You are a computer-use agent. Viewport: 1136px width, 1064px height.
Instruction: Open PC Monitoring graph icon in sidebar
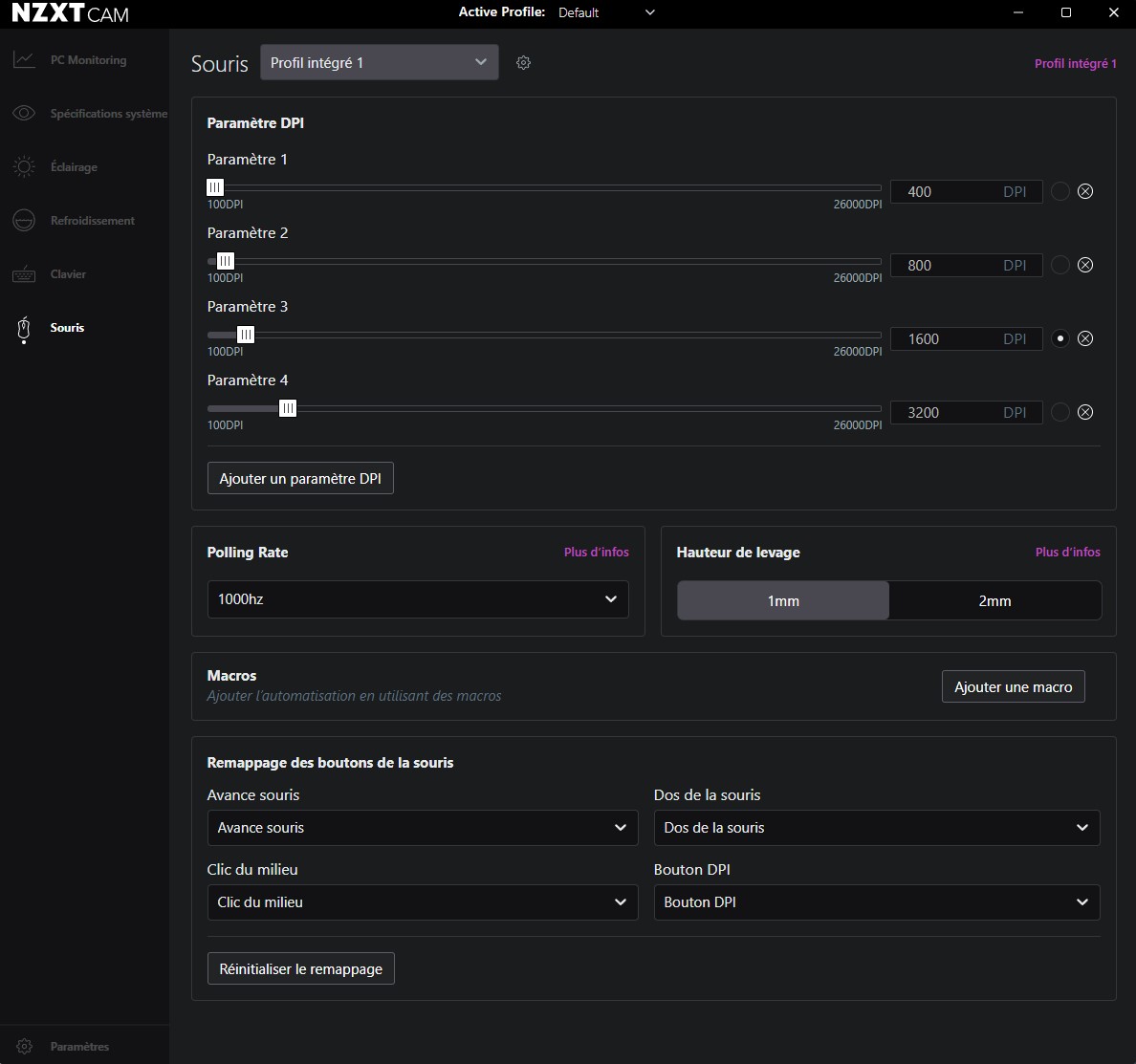24,60
